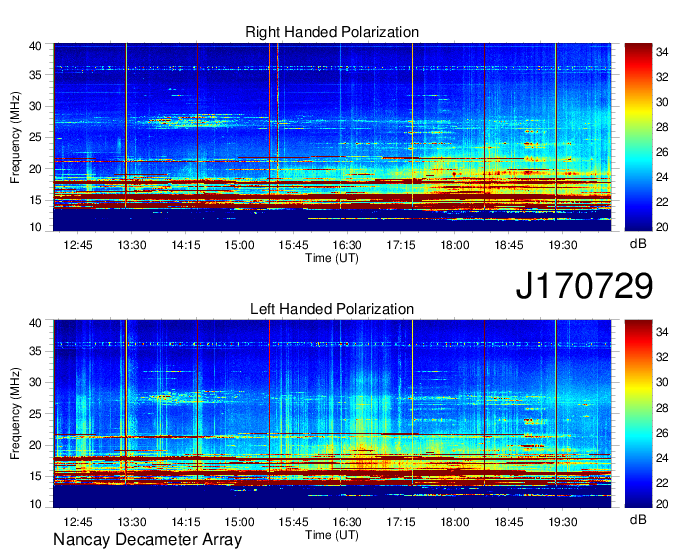Click 40 MHz frequency tick on Right Handed plot

[x=35, y=46]
